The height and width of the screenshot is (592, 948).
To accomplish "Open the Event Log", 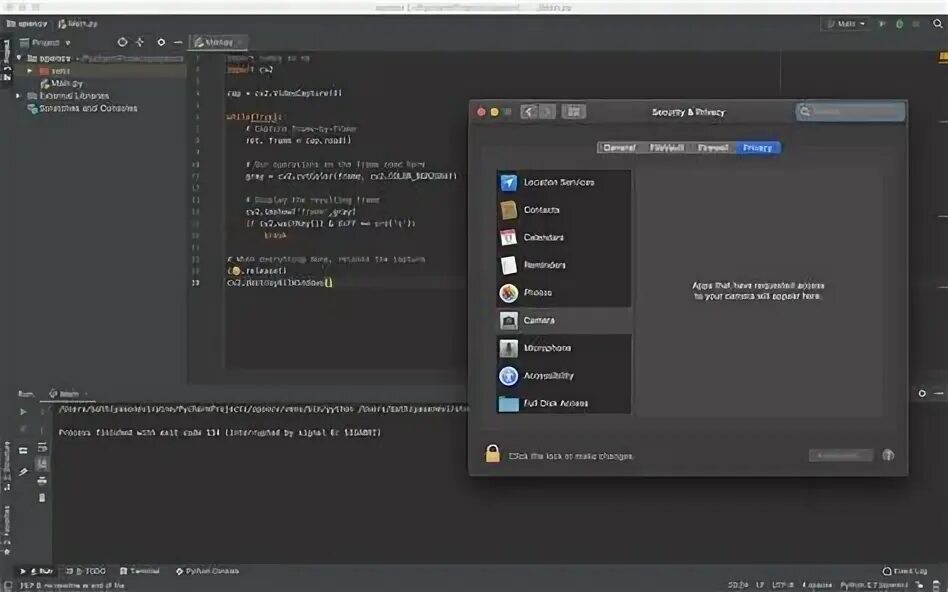I will (x=905, y=571).
